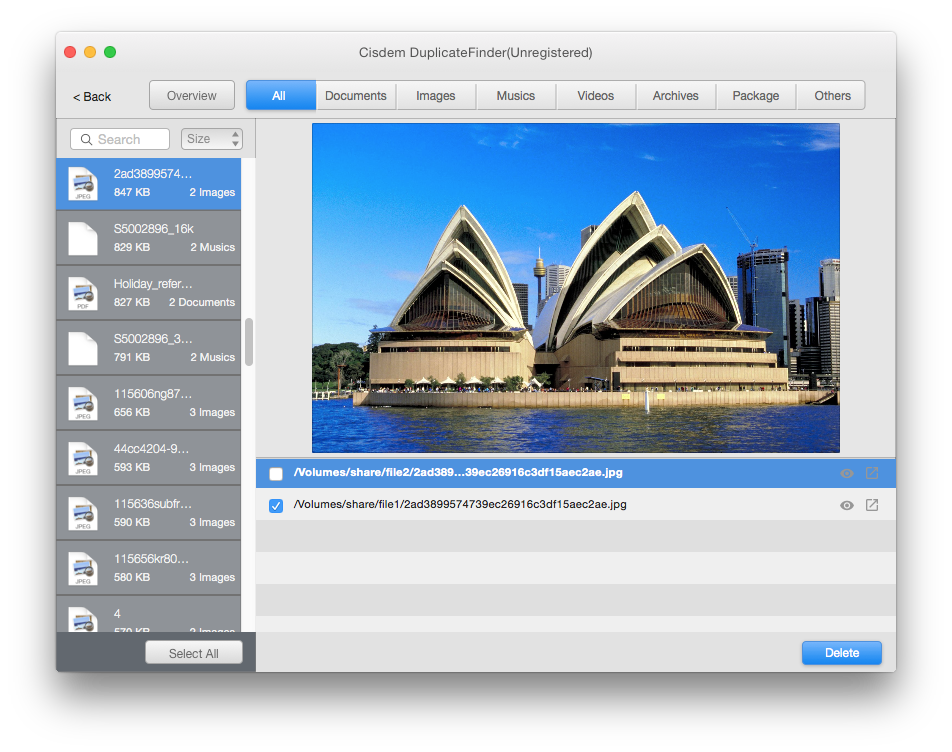The image size is (952, 752).
Task: Open the Size sort dropdown
Action: [212, 139]
